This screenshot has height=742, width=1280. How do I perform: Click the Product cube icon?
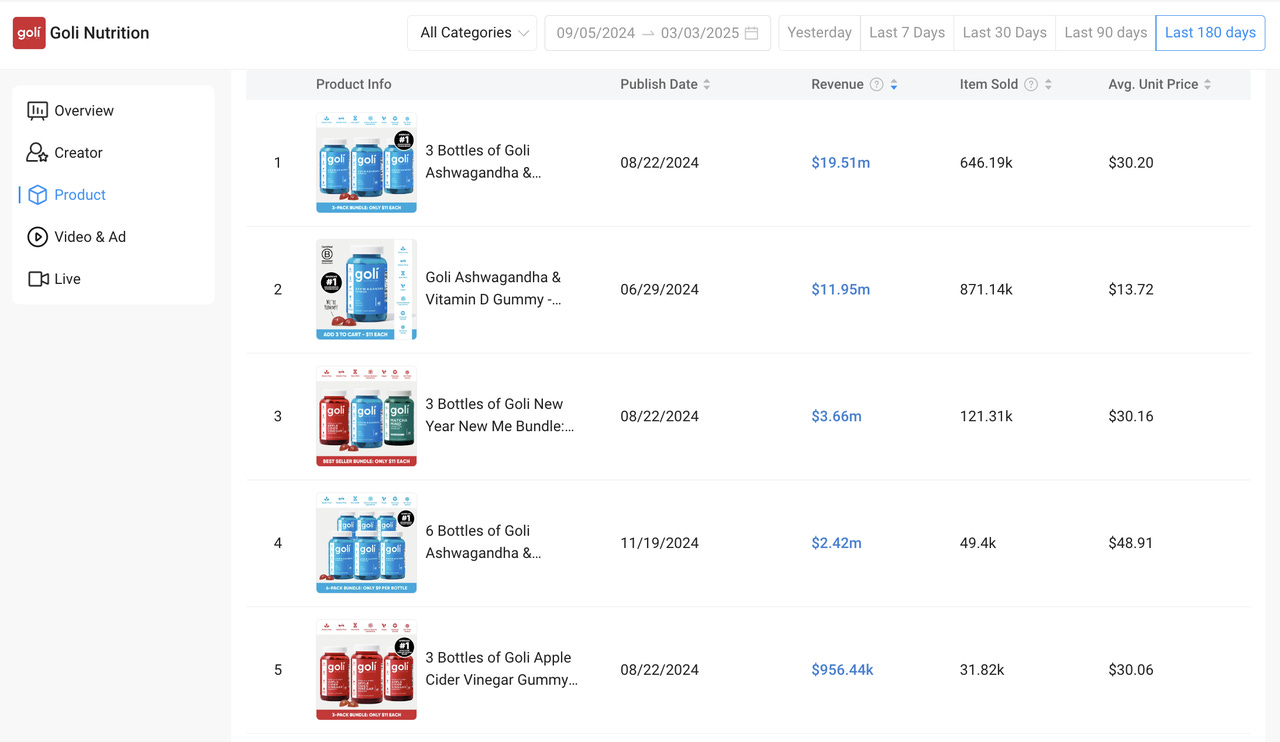click(38, 195)
